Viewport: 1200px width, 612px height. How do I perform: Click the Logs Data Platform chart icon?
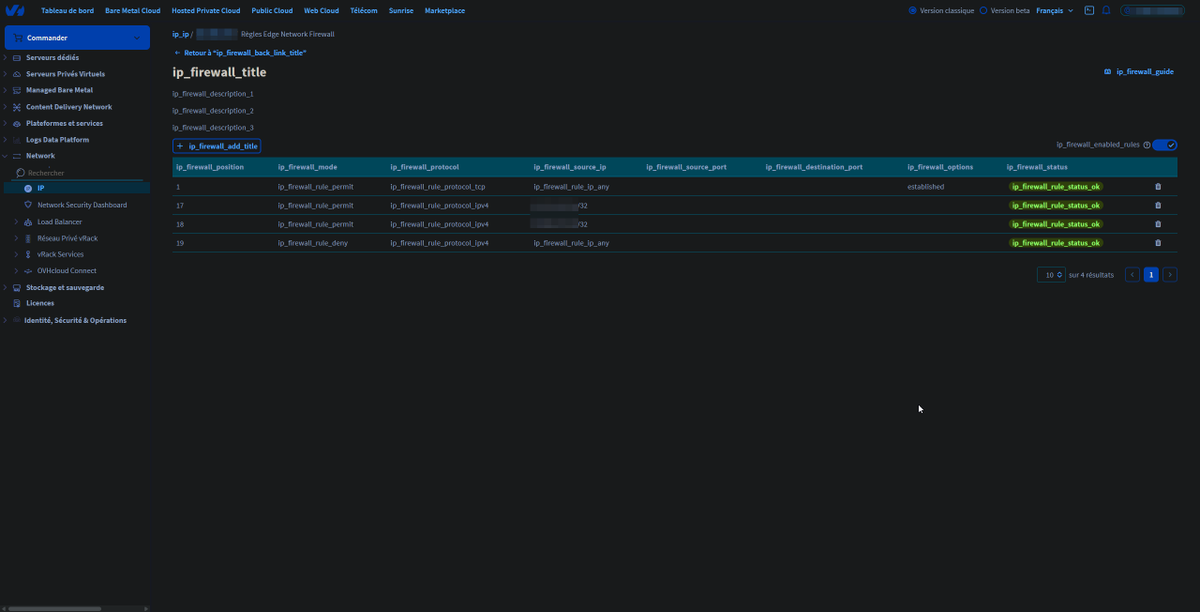(16, 140)
